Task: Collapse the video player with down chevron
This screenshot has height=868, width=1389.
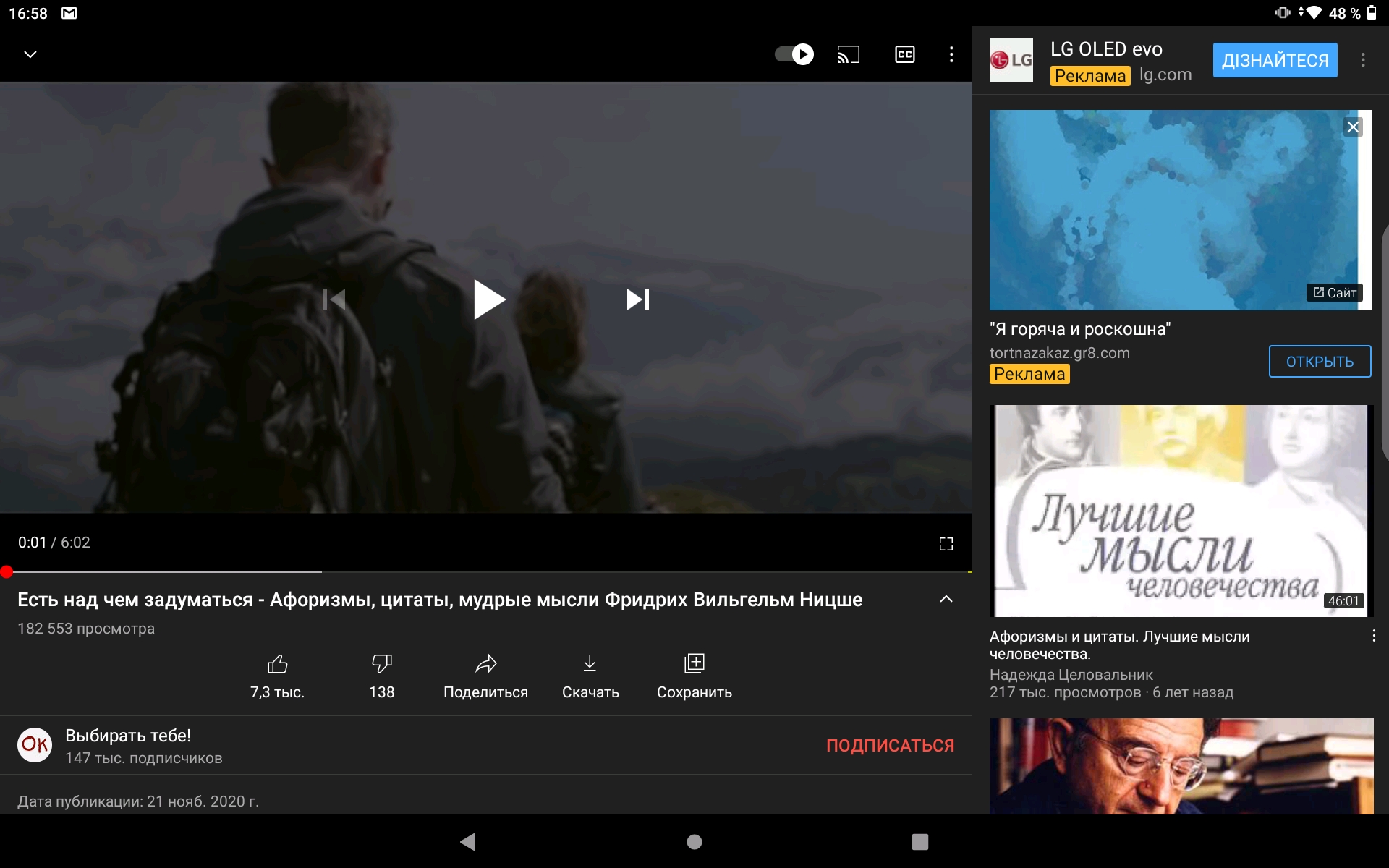Action: point(30,54)
